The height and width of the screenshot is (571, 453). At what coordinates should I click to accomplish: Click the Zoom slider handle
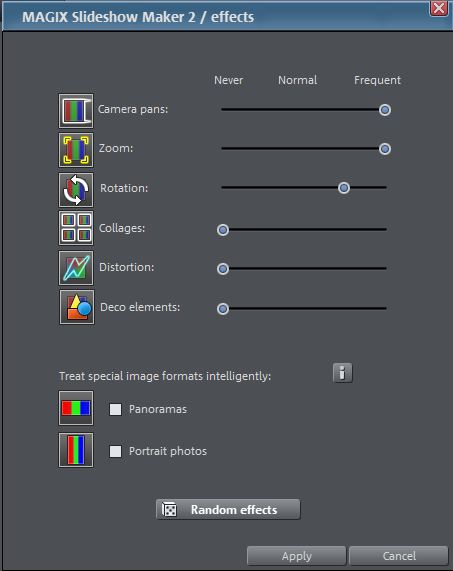[x=385, y=149]
